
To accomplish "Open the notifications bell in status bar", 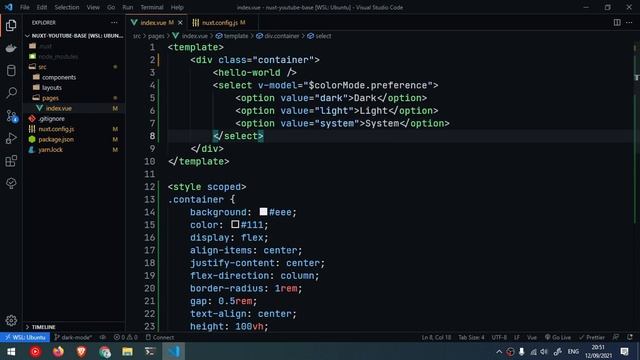I will [x=630, y=337].
